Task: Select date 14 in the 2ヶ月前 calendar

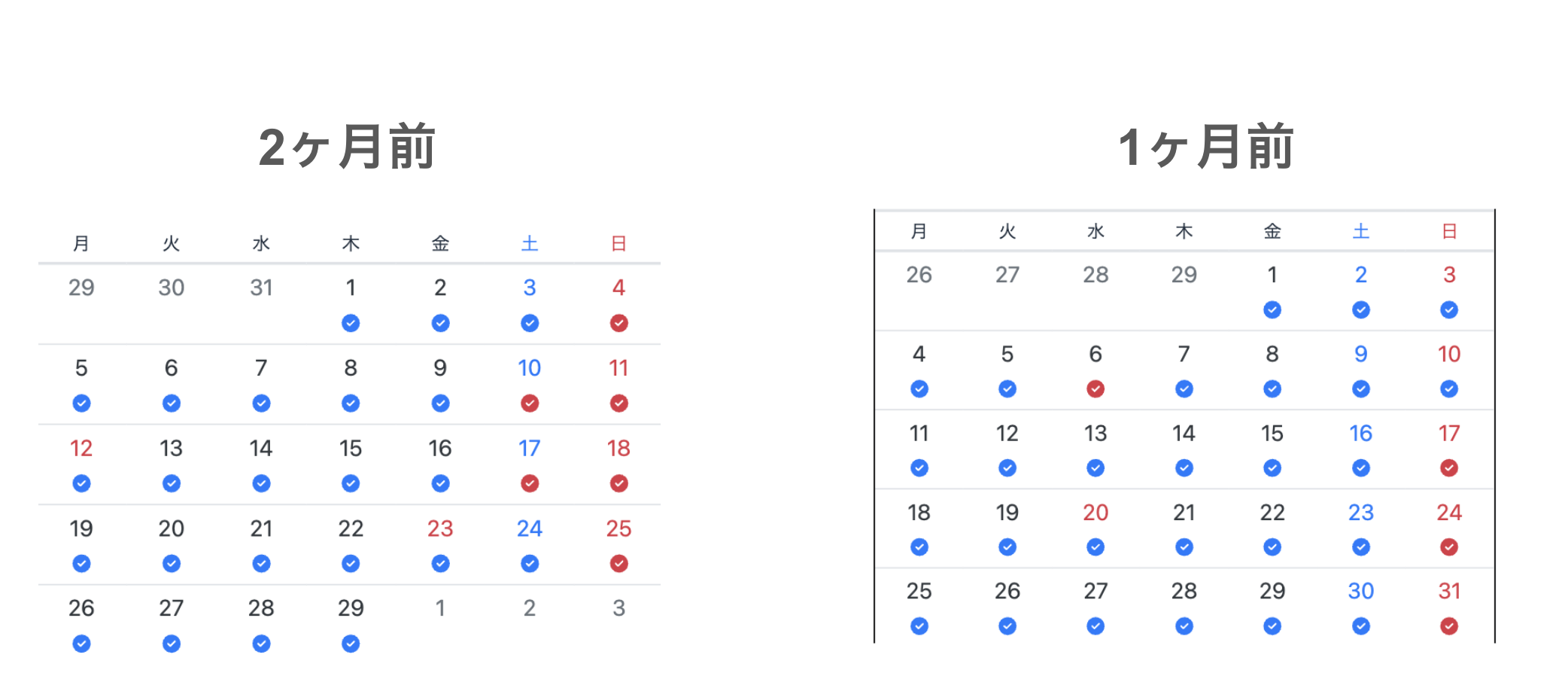Action: pos(261,449)
